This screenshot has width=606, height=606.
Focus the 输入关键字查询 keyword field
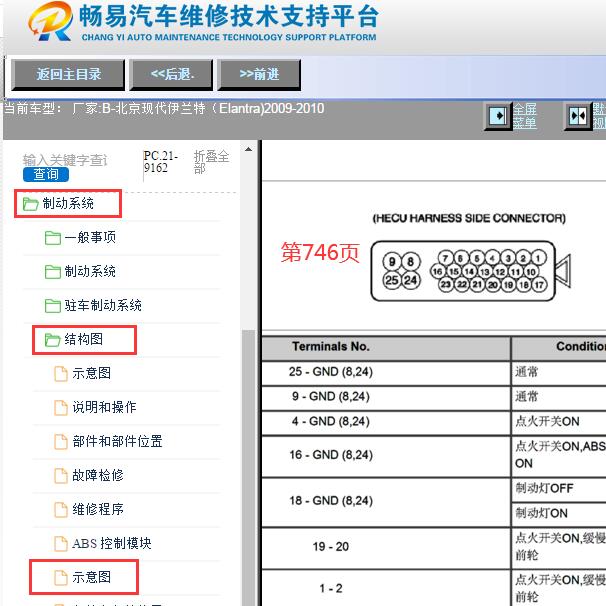click(x=65, y=160)
